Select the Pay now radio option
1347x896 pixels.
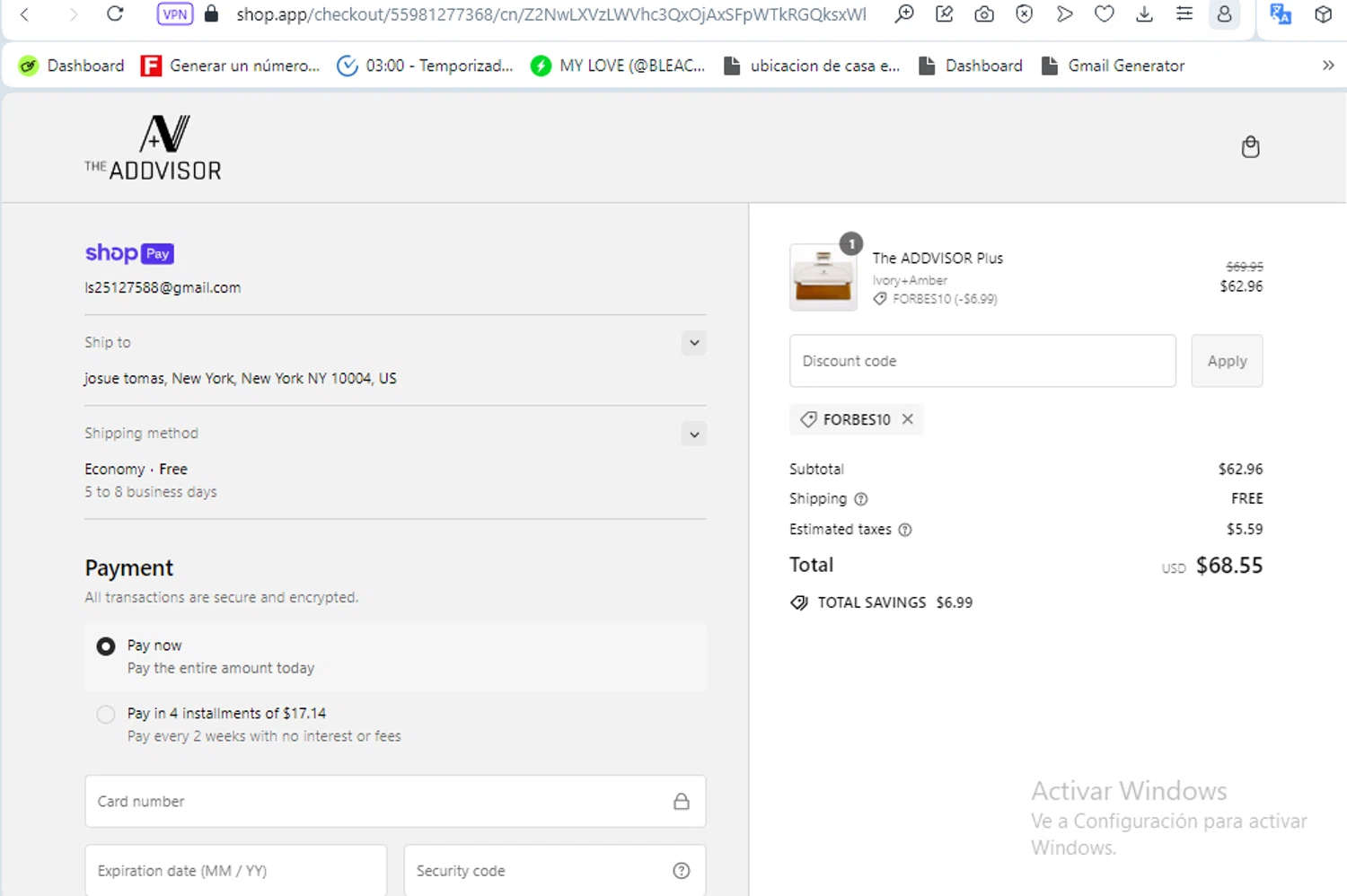click(x=106, y=646)
